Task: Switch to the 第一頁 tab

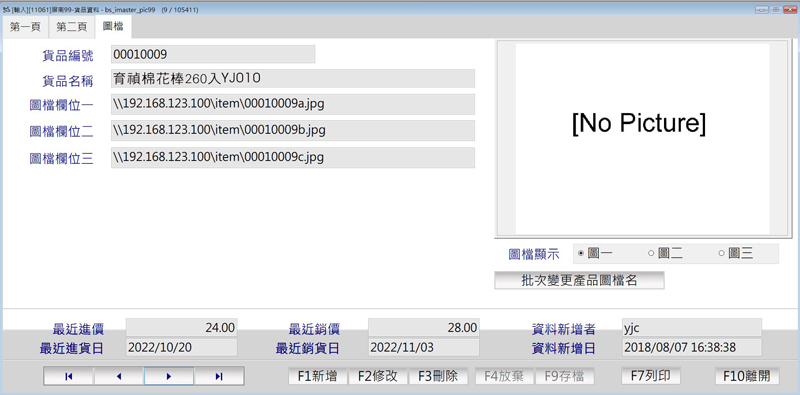Action: 26,28
